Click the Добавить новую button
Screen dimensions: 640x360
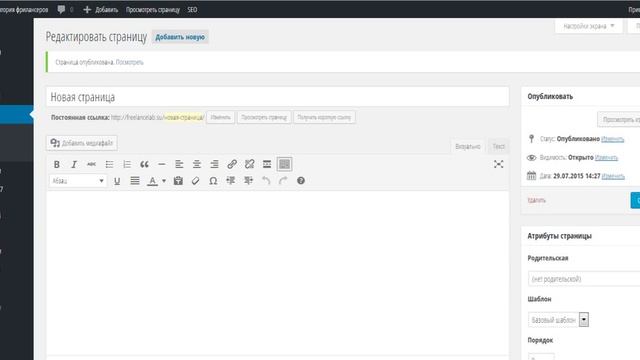[180, 37]
